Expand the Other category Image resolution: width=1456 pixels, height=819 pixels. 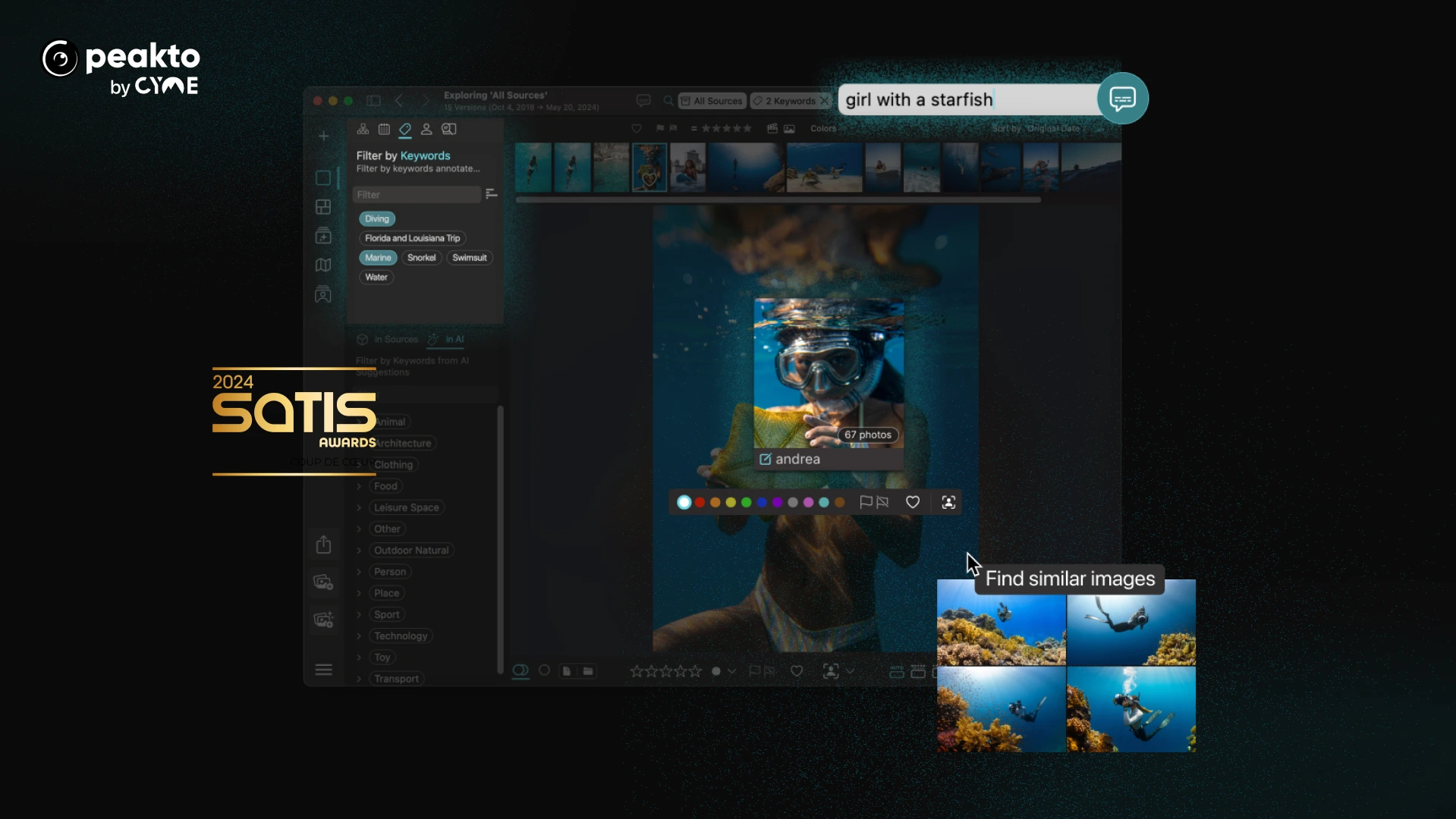[359, 529]
